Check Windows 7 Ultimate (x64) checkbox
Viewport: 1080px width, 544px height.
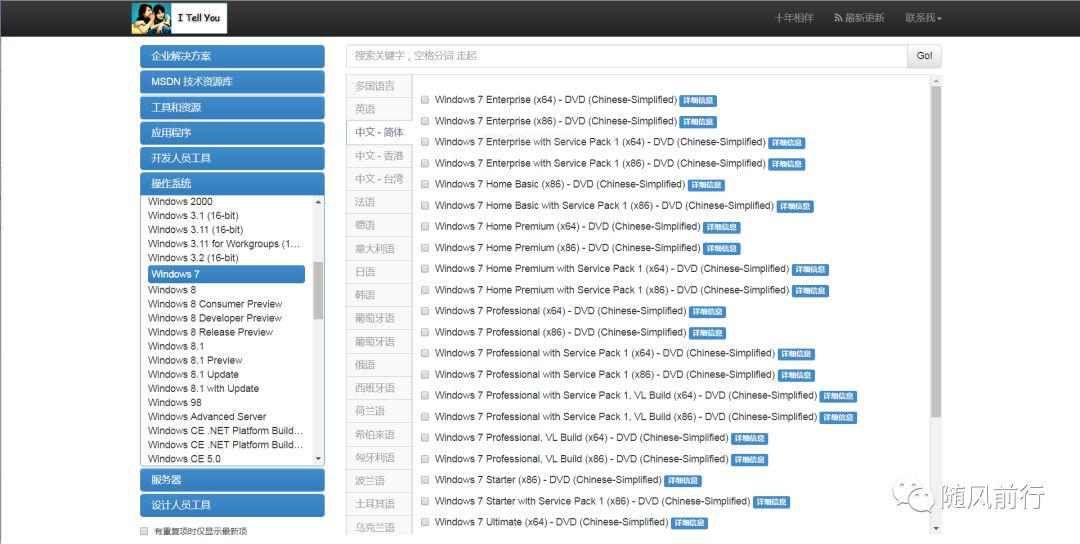coord(425,522)
